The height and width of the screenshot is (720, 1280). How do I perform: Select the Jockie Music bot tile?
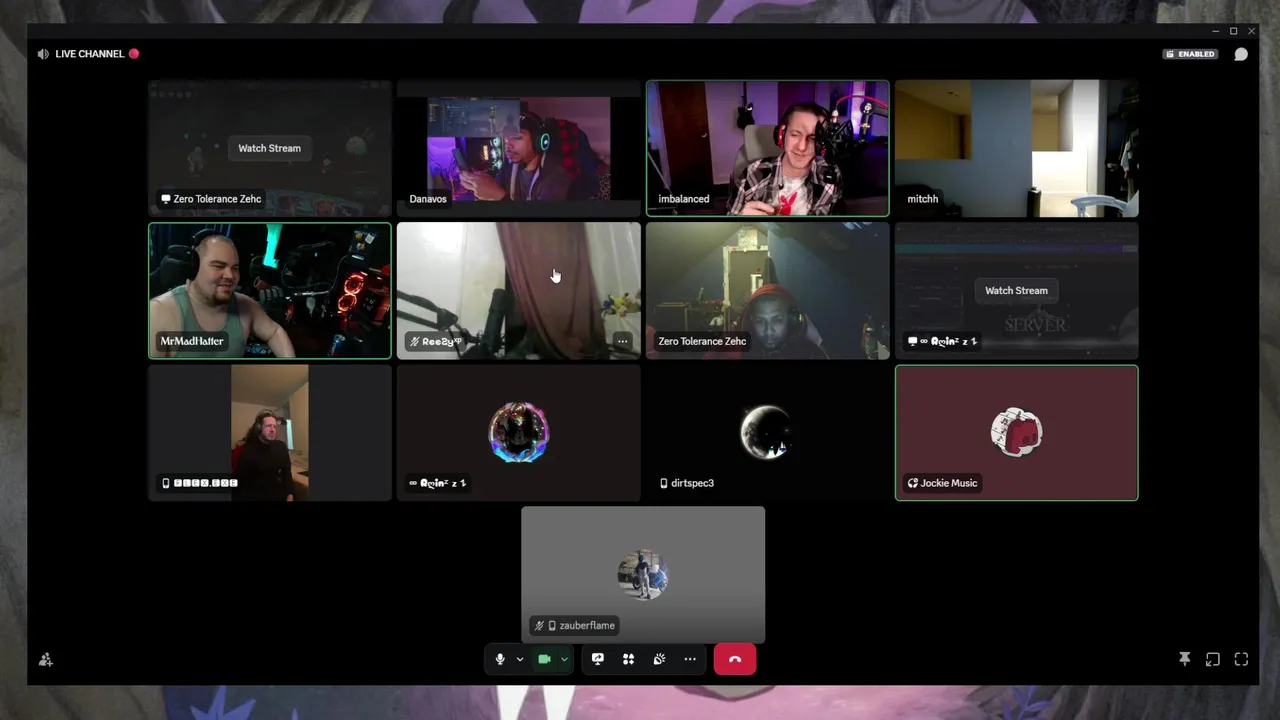point(1016,432)
